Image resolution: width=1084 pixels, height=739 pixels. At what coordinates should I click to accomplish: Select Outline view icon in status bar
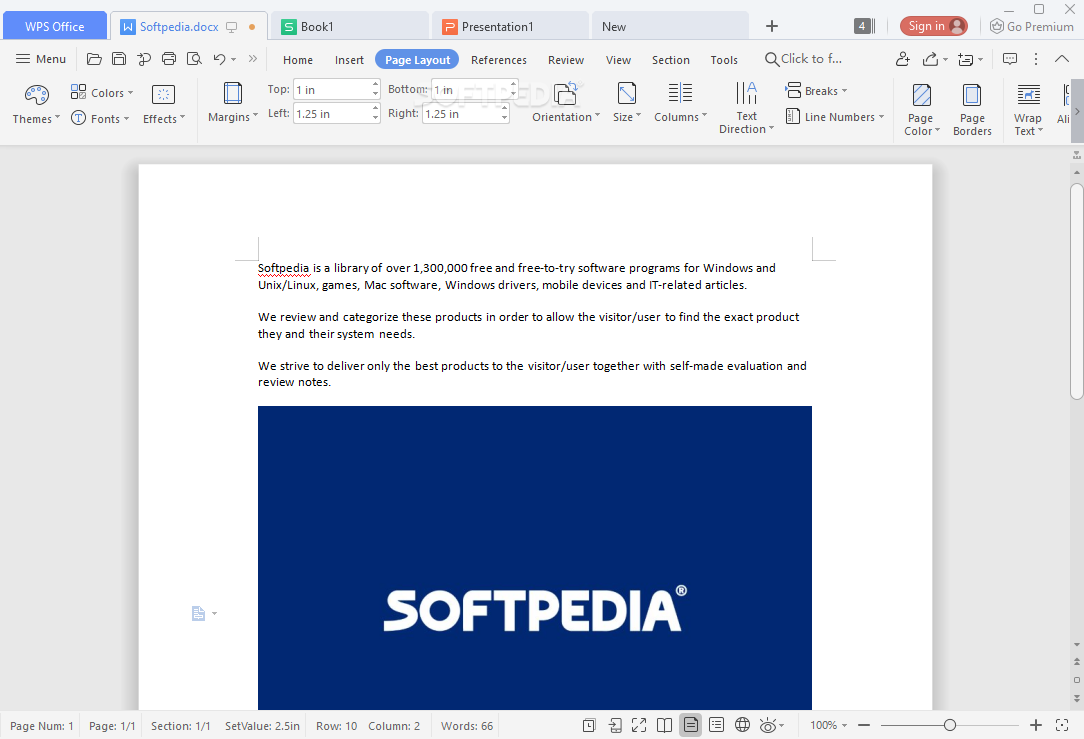(716, 724)
